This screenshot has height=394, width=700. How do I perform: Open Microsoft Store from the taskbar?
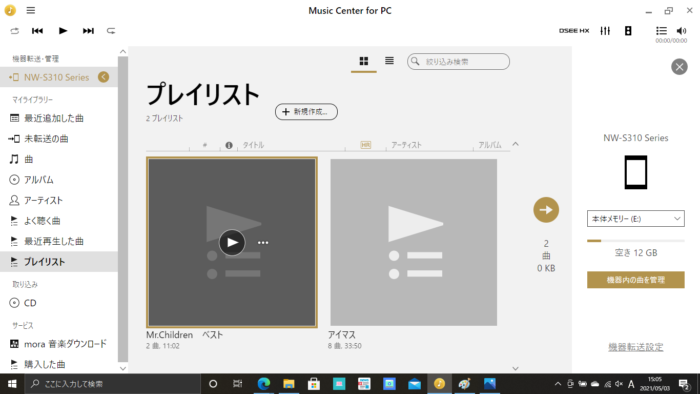tap(314, 384)
